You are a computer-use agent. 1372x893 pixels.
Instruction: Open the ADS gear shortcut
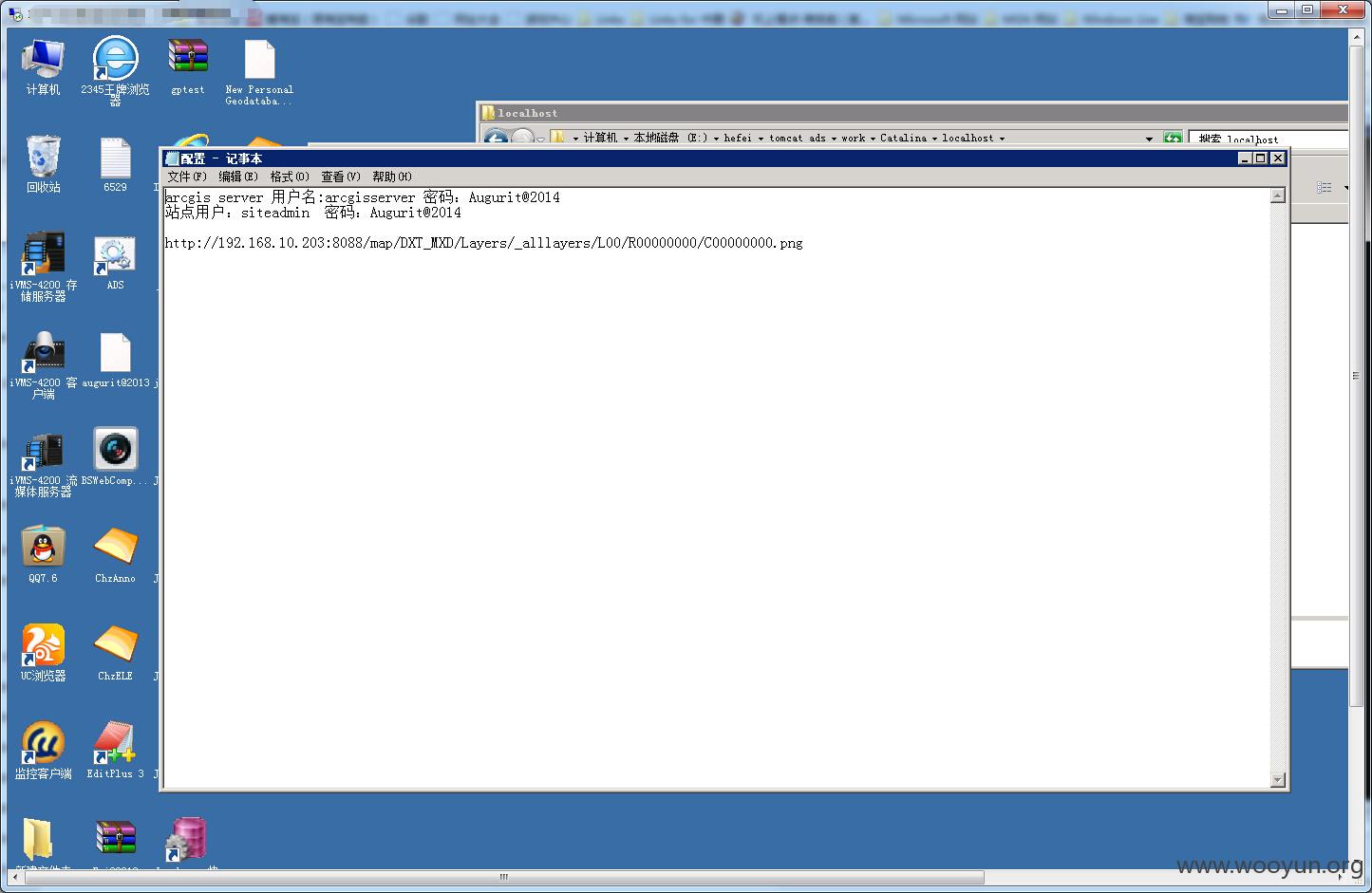(115, 262)
